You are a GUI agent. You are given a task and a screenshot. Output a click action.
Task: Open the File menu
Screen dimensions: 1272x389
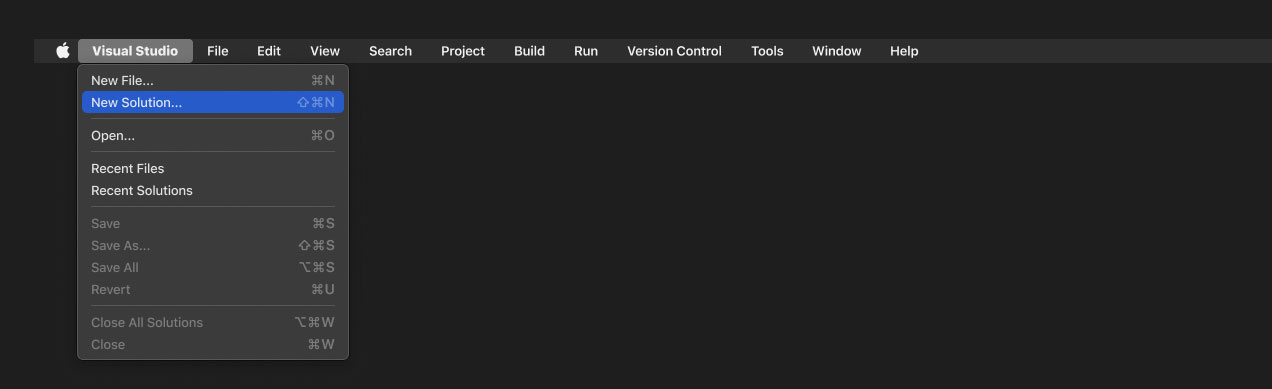pyautogui.click(x=218, y=51)
